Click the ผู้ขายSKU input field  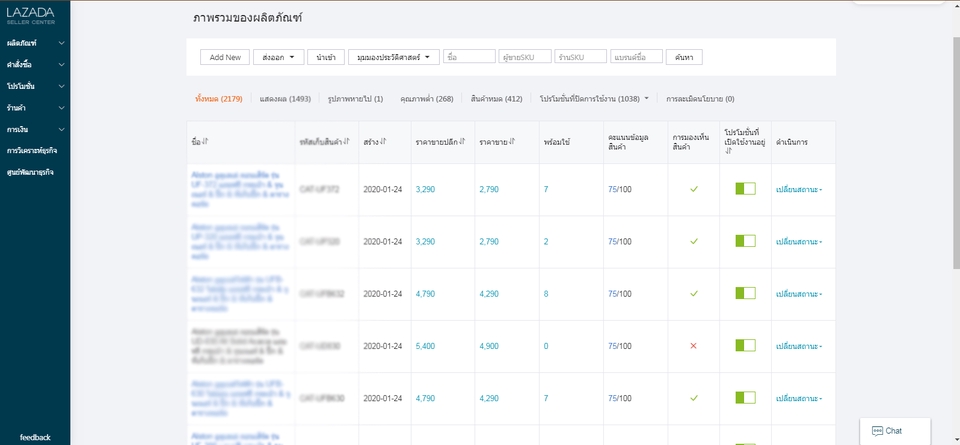point(525,57)
